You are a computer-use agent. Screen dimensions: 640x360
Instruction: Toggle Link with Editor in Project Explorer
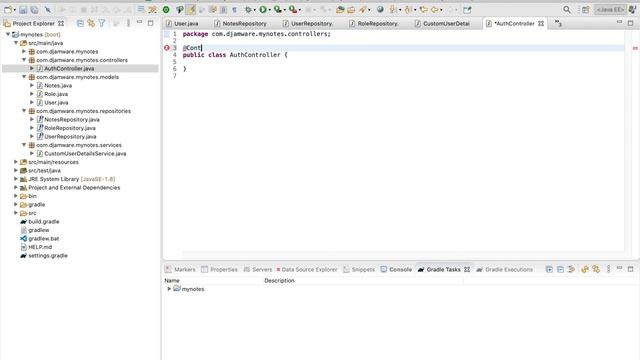pos(91,24)
